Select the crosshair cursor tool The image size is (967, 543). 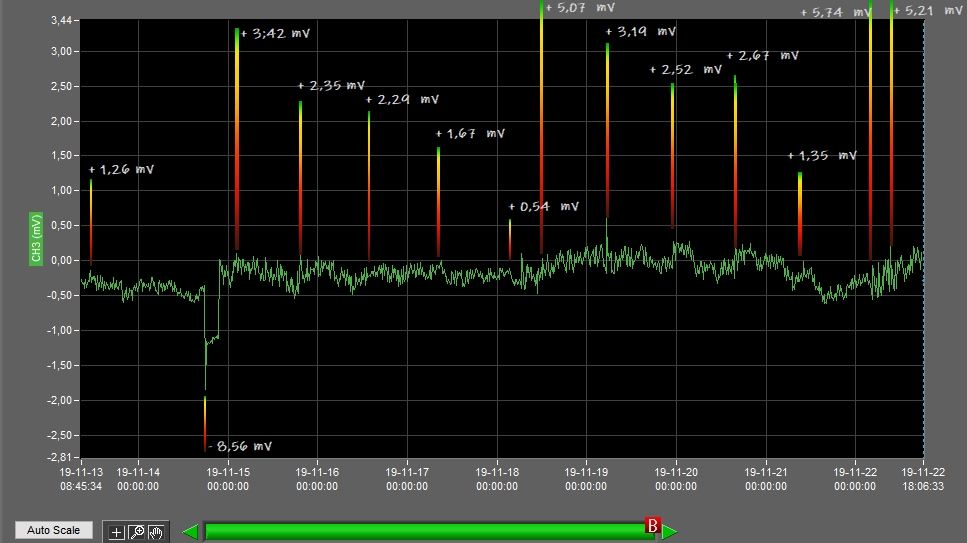point(117,532)
